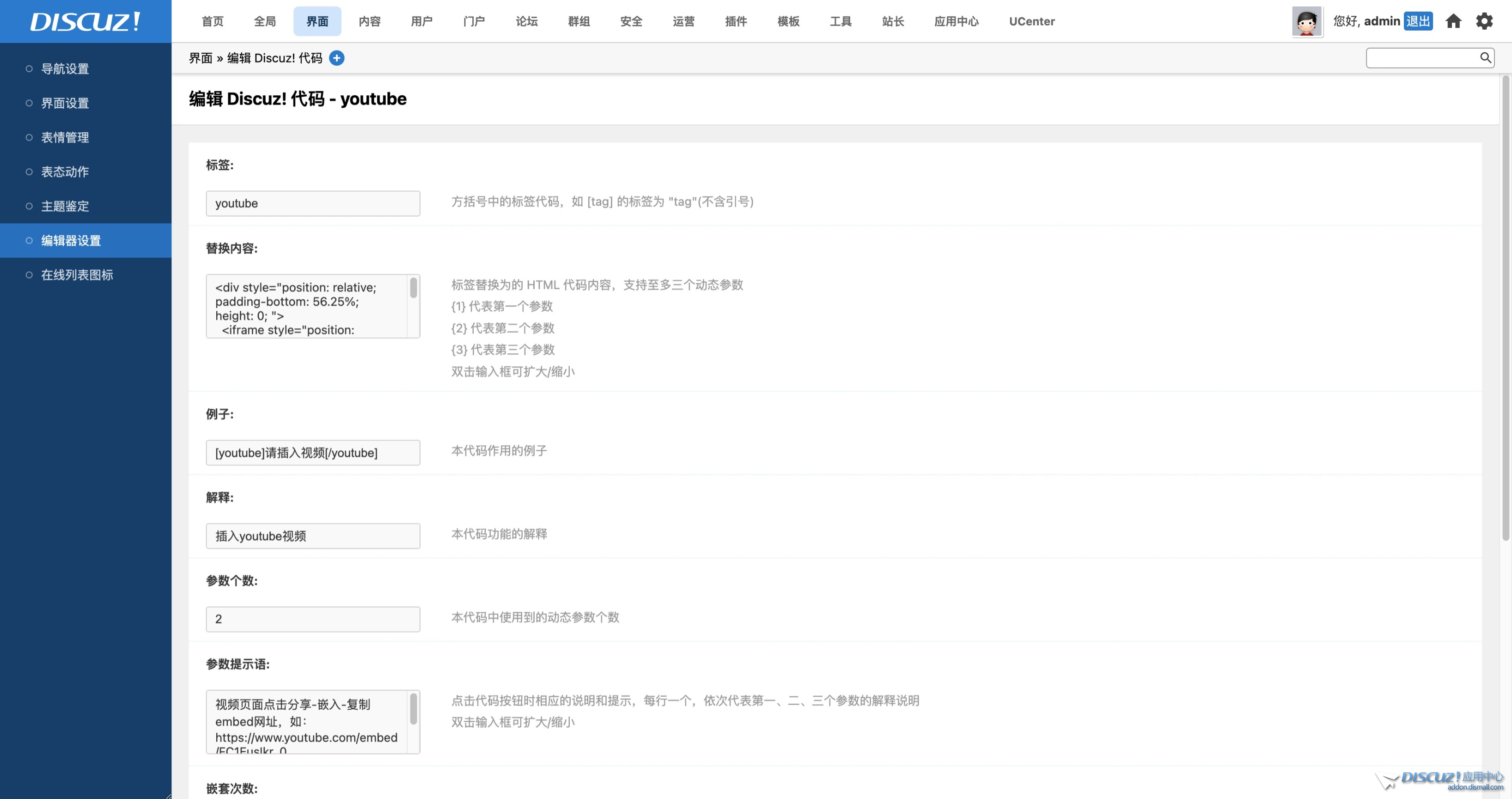Click the Discuz! logo
Image resolution: width=1512 pixels, height=799 pixels.
pos(85,22)
